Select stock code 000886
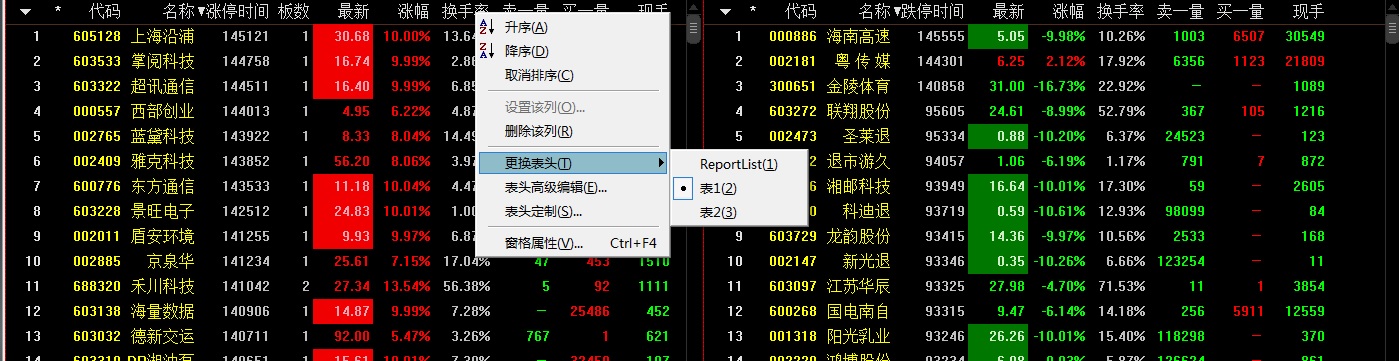 tap(793, 36)
